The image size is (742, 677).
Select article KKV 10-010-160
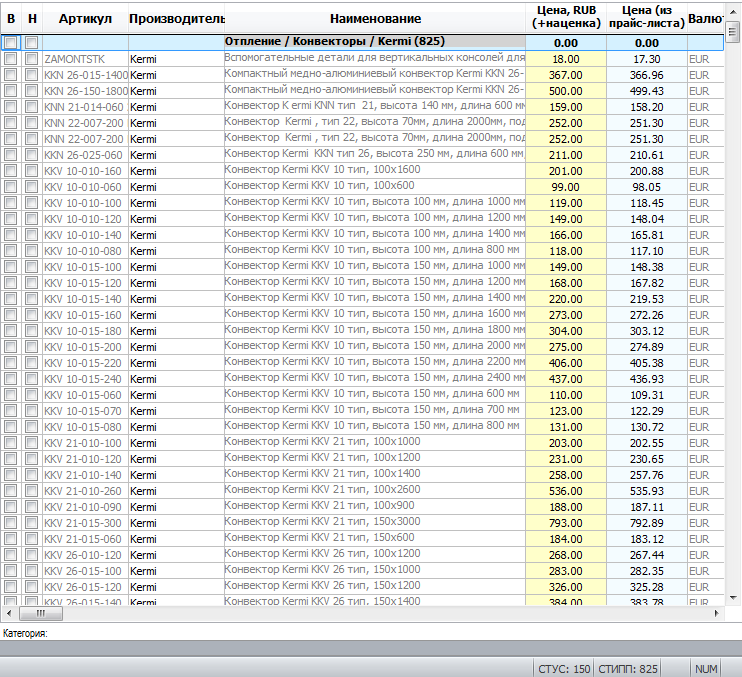[83, 171]
